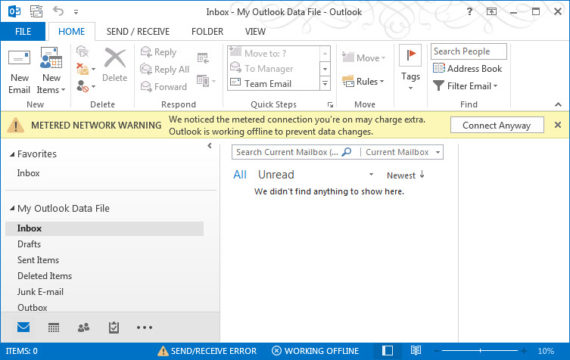Click the WORKING OFFLINE status indicator
This screenshot has height=360, width=570.
315,351
